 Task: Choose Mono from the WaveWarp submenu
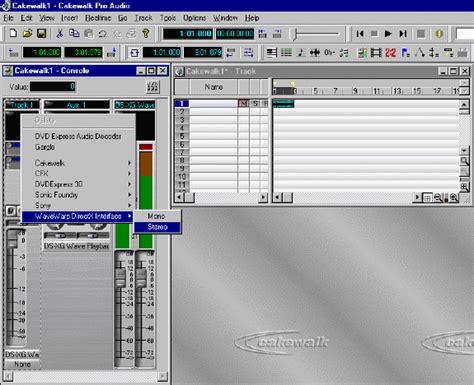[x=157, y=216]
